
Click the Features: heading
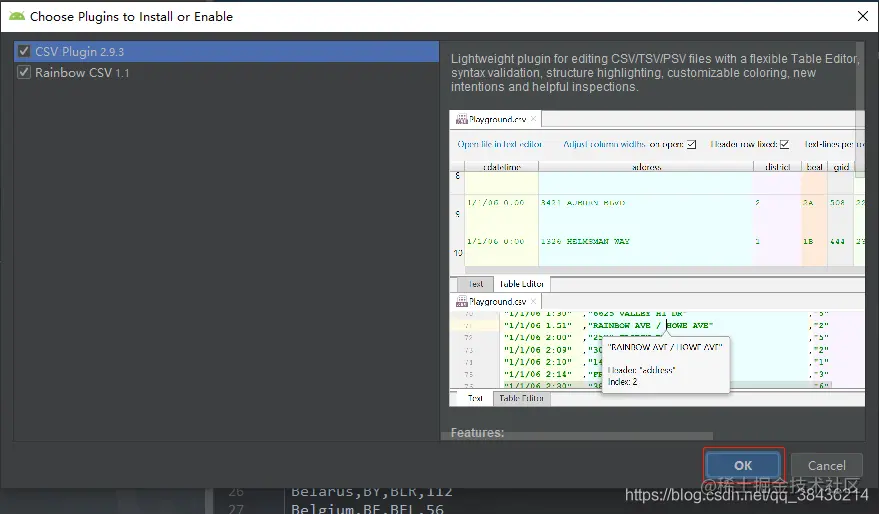(477, 433)
